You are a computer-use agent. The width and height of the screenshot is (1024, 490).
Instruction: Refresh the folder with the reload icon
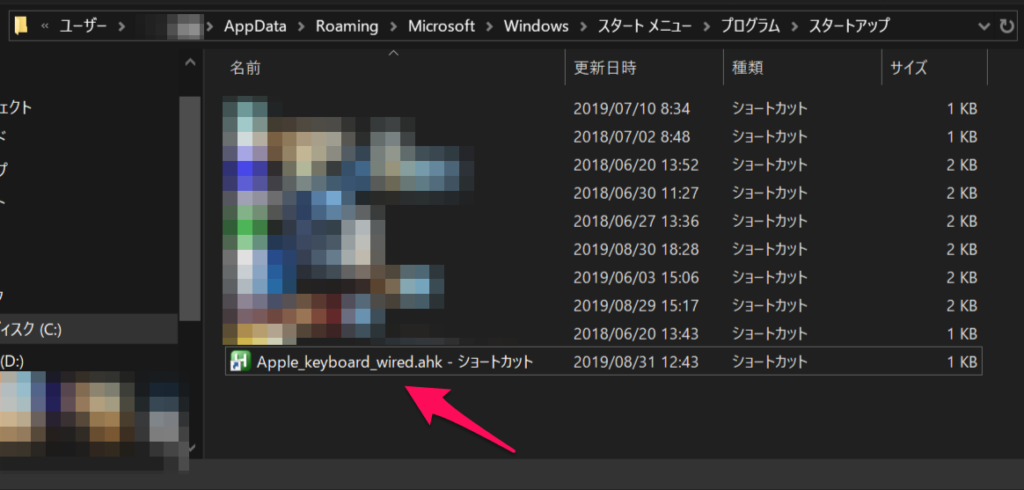point(1007,26)
